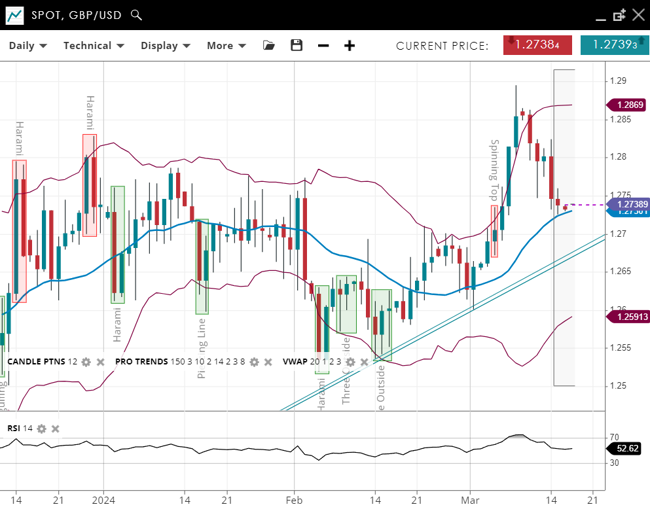
Task: Remove the RSI indicator
Action: (x=56, y=428)
